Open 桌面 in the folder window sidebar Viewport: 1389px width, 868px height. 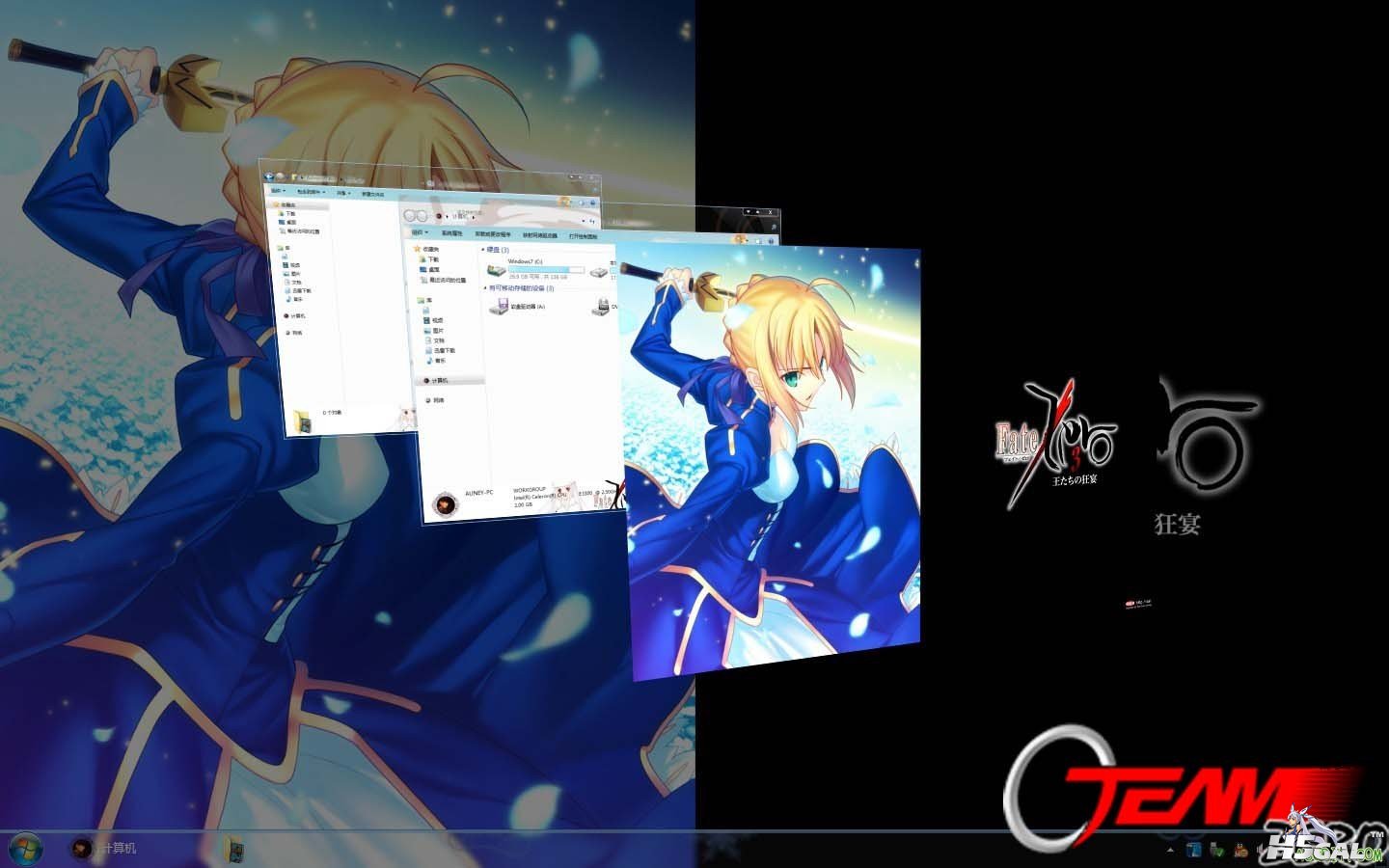point(289,223)
